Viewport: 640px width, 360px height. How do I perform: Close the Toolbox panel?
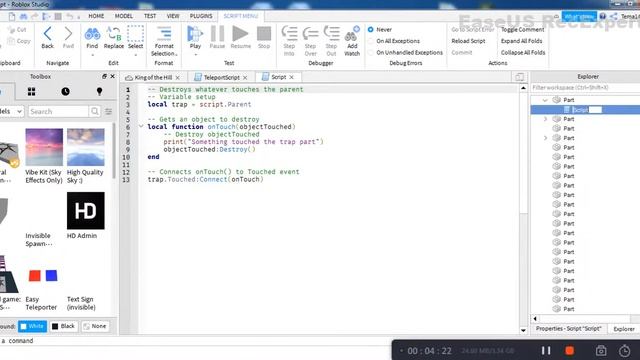click(113, 76)
